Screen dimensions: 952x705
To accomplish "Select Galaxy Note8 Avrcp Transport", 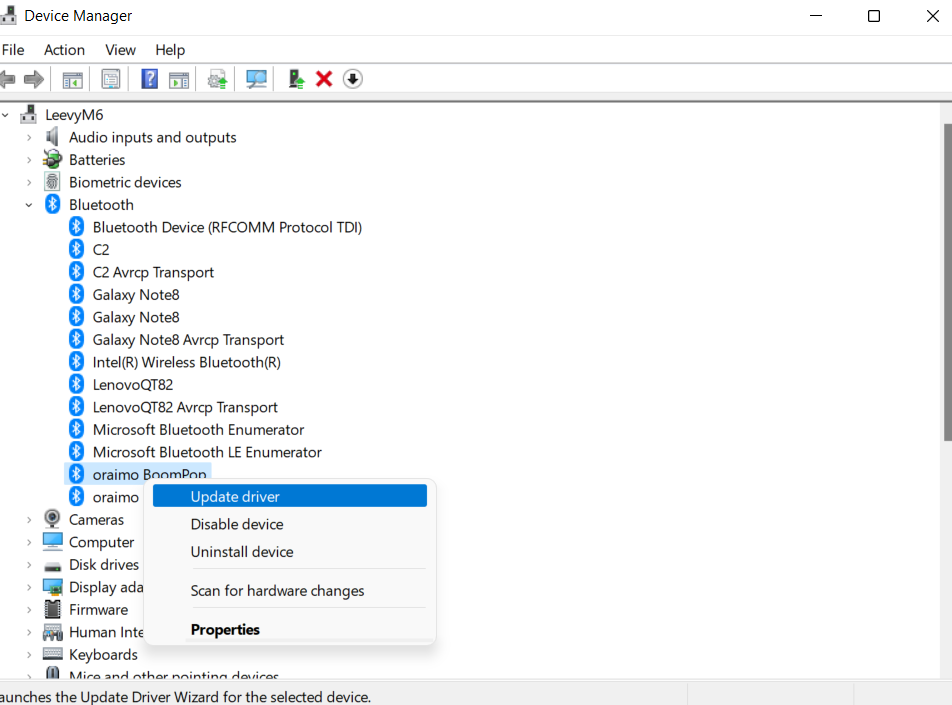I will 188,339.
